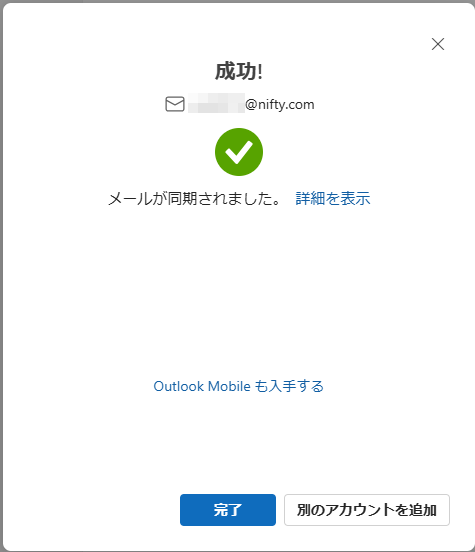
Task: Close the success dialog with X icon
Action: (438, 44)
